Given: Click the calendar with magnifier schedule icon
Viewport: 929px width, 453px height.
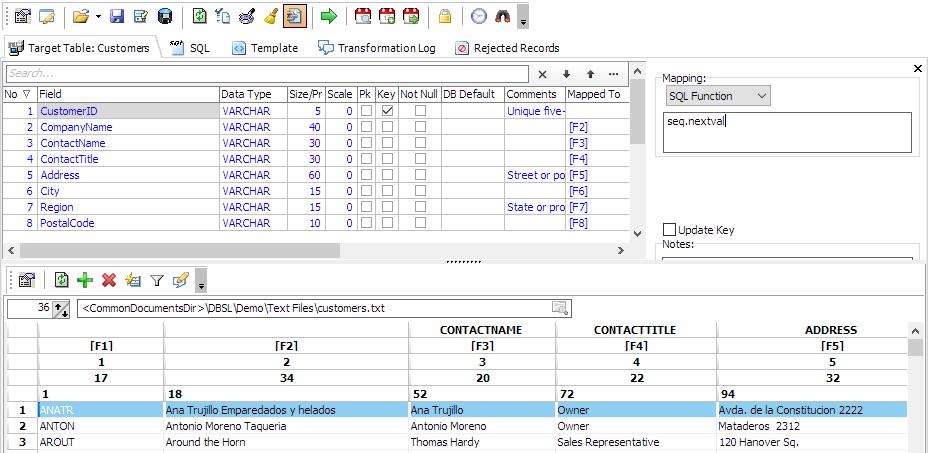Looking at the screenshot, I should click(363, 17).
